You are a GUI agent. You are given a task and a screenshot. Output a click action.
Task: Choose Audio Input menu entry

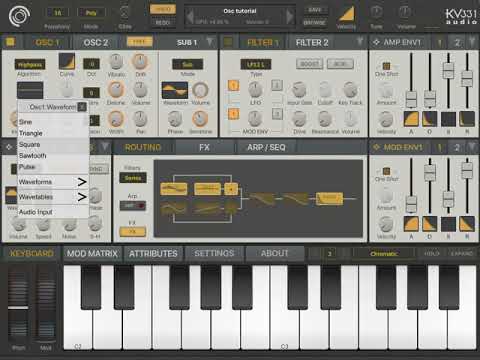[53, 212]
